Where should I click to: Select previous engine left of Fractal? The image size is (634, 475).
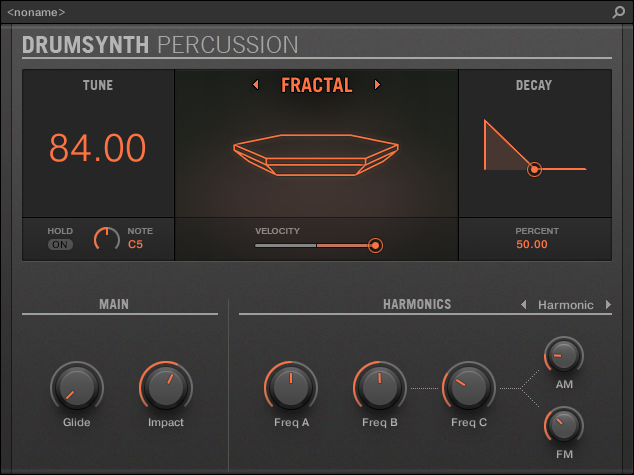click(255, 85)
